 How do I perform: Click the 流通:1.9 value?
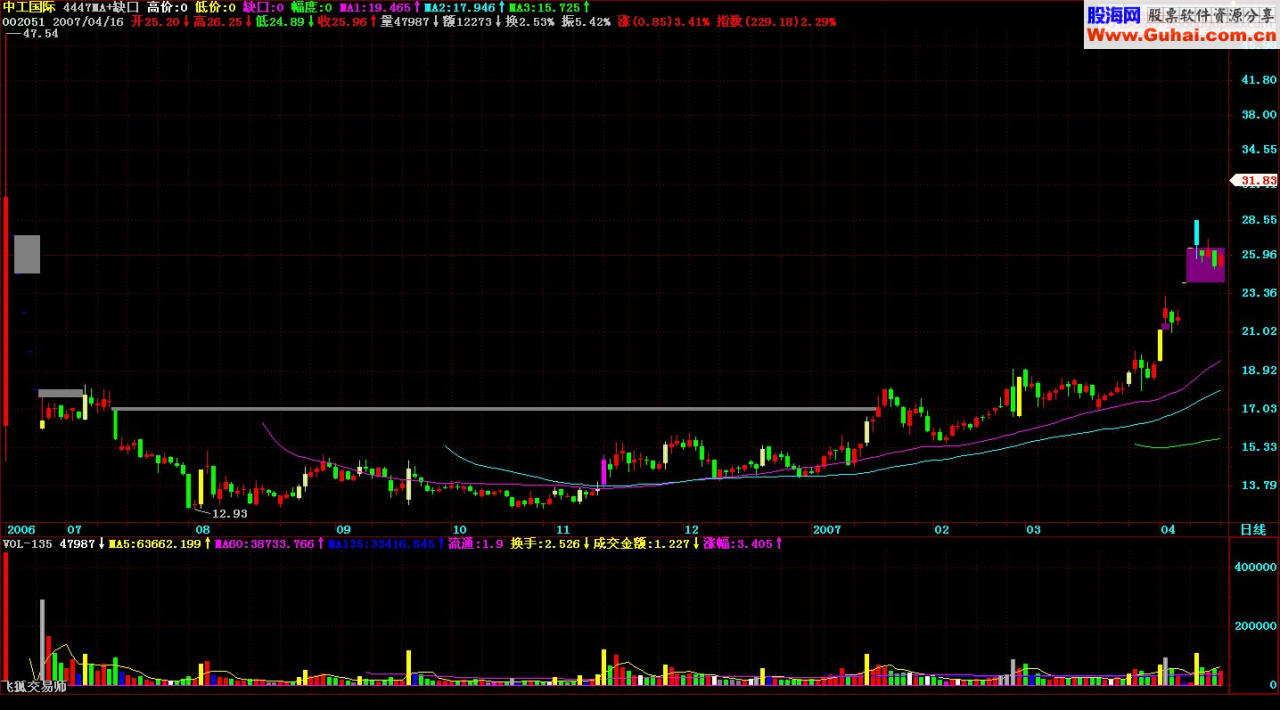coord(474,544)
